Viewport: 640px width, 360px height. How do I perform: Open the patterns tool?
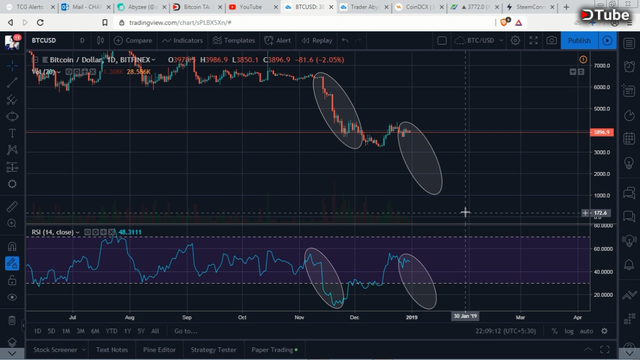click(x=12, y=150)
